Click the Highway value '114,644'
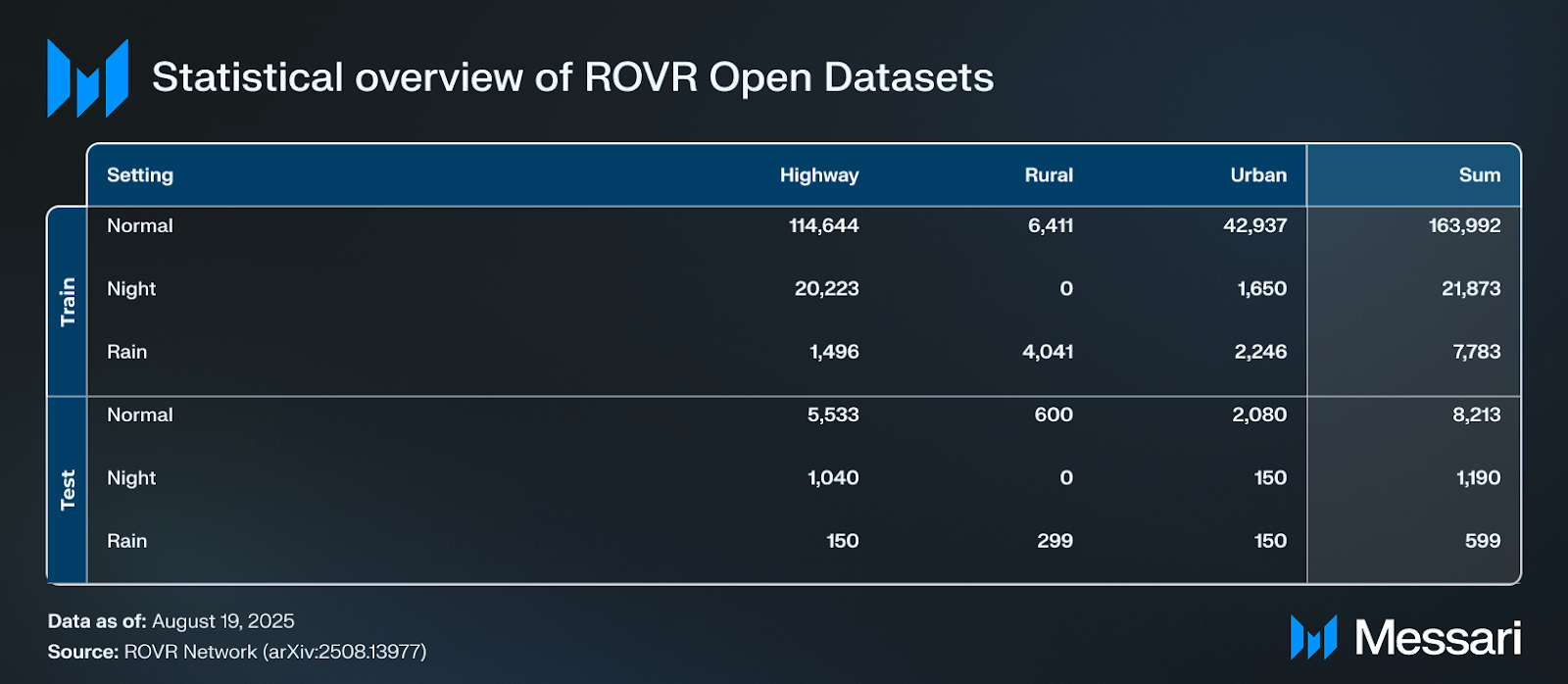The image size is (1568, 684). pos(824,225)
